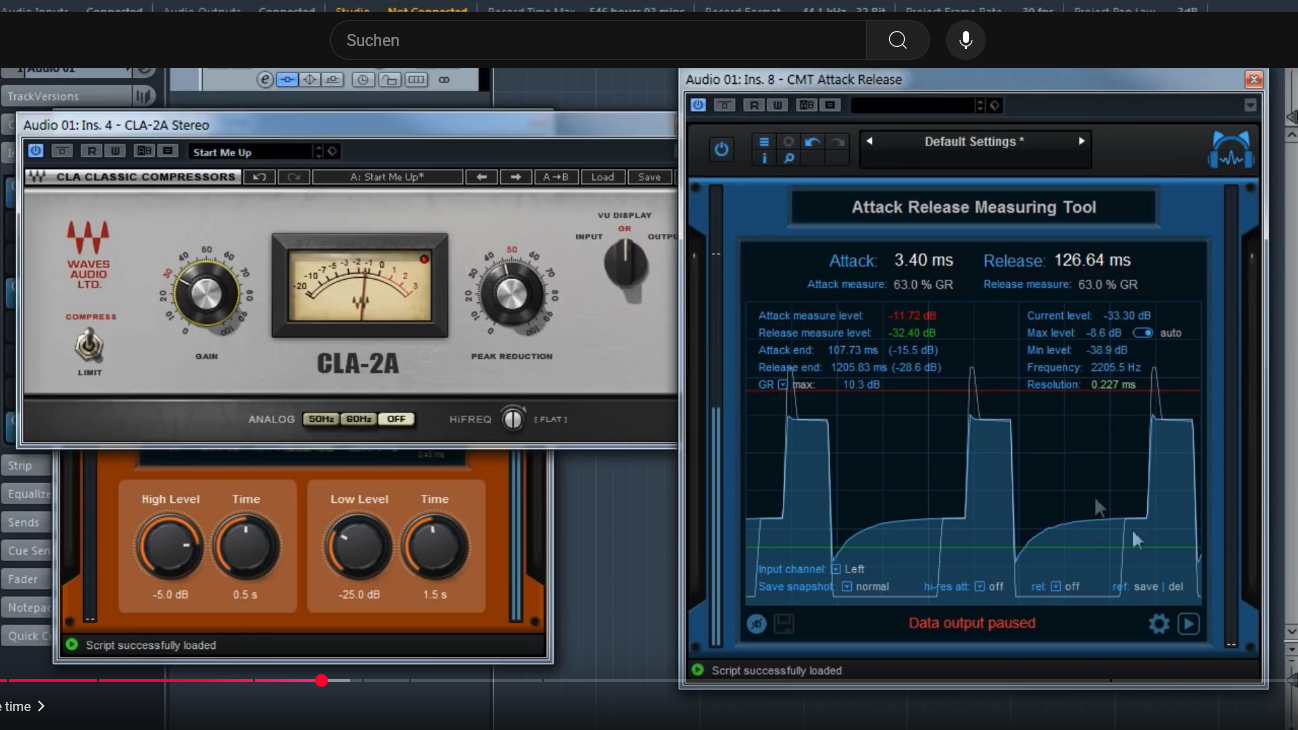Click the Waves Audio logo
The height and width of the screenshot is (730, 1298).
tap(88, 254)
